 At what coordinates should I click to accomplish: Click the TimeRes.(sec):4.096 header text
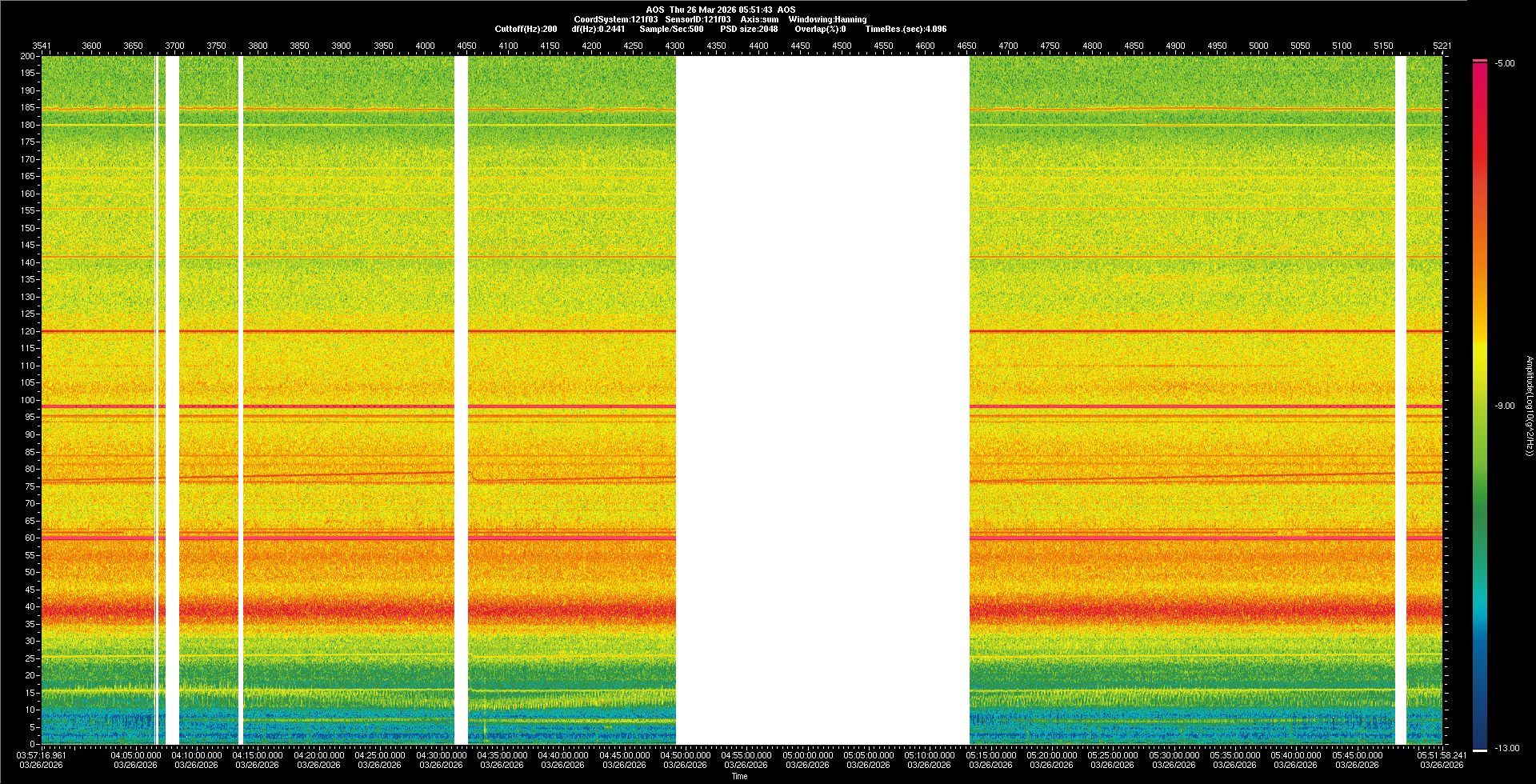click(x=906, y=29)
